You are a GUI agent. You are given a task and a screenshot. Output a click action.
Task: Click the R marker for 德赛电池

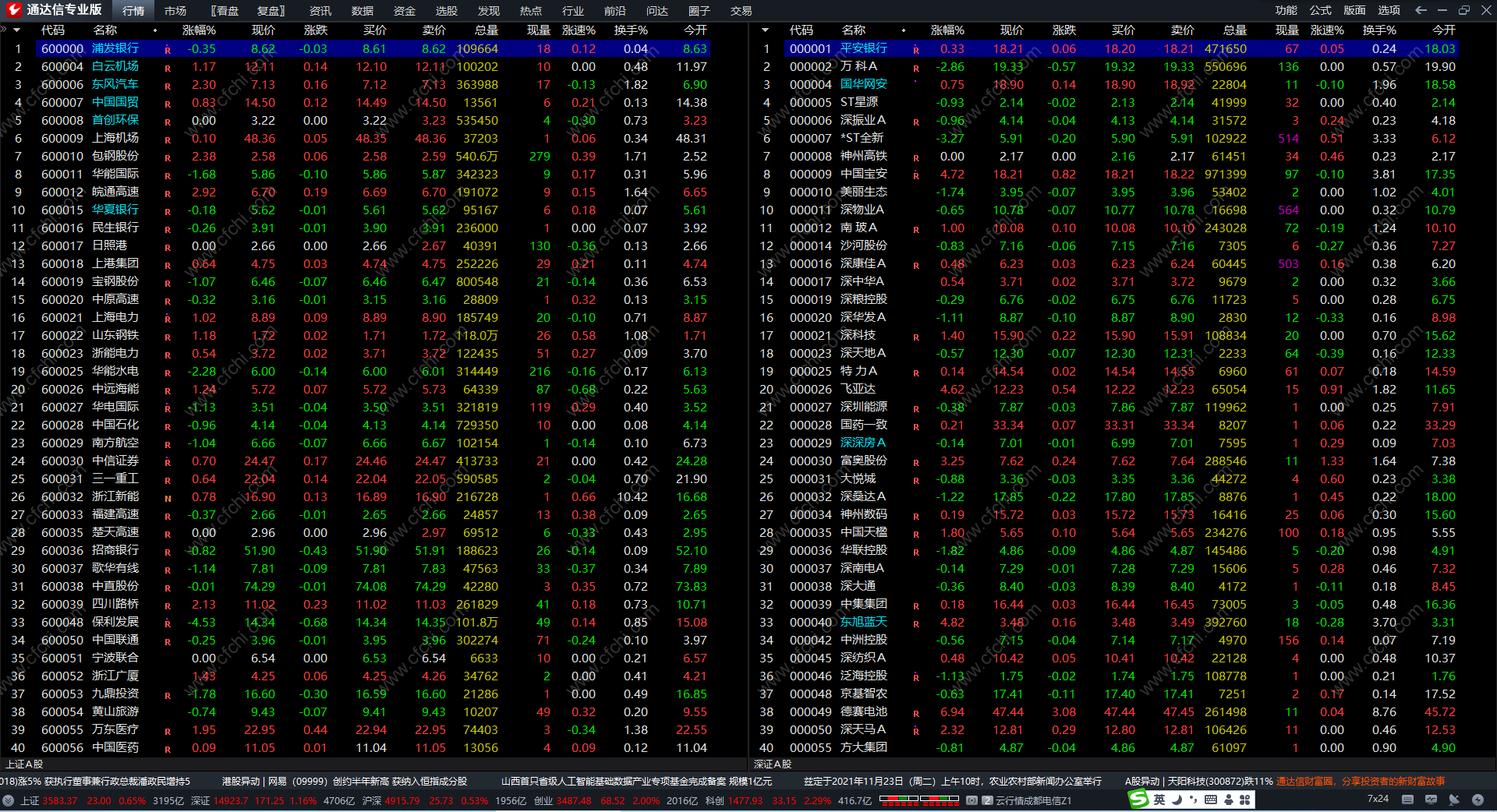(916, 713)
